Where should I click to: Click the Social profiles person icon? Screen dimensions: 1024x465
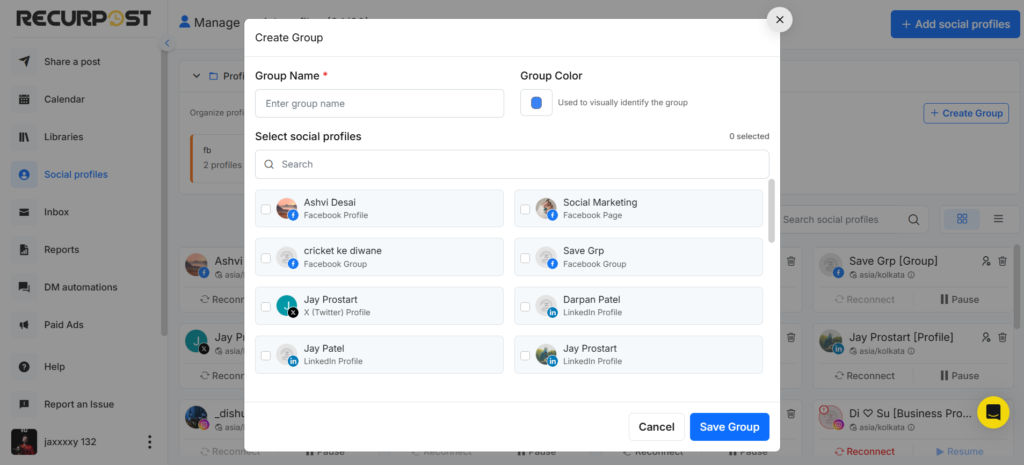click(24, 174)
